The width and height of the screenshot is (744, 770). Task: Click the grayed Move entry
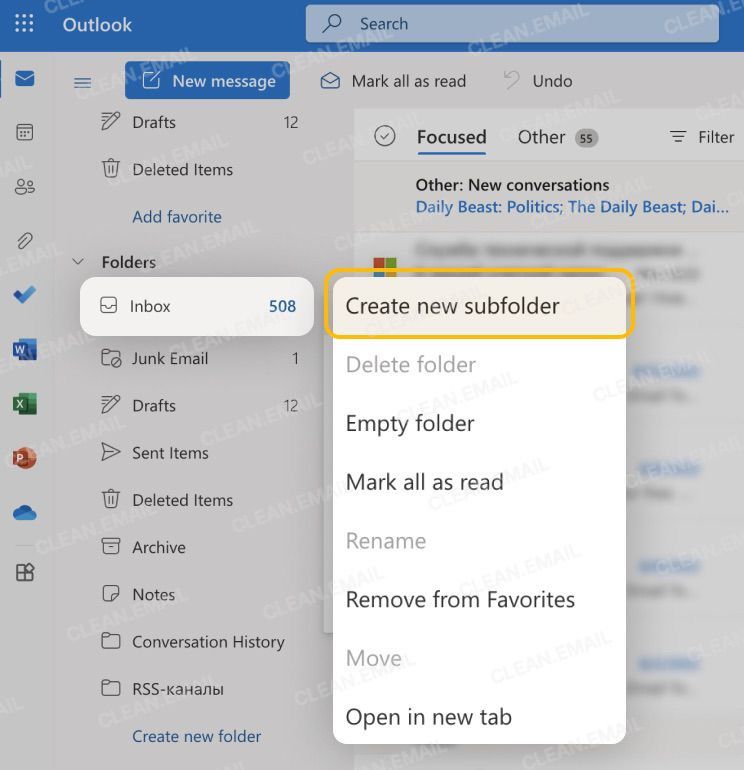click(479, 658)
